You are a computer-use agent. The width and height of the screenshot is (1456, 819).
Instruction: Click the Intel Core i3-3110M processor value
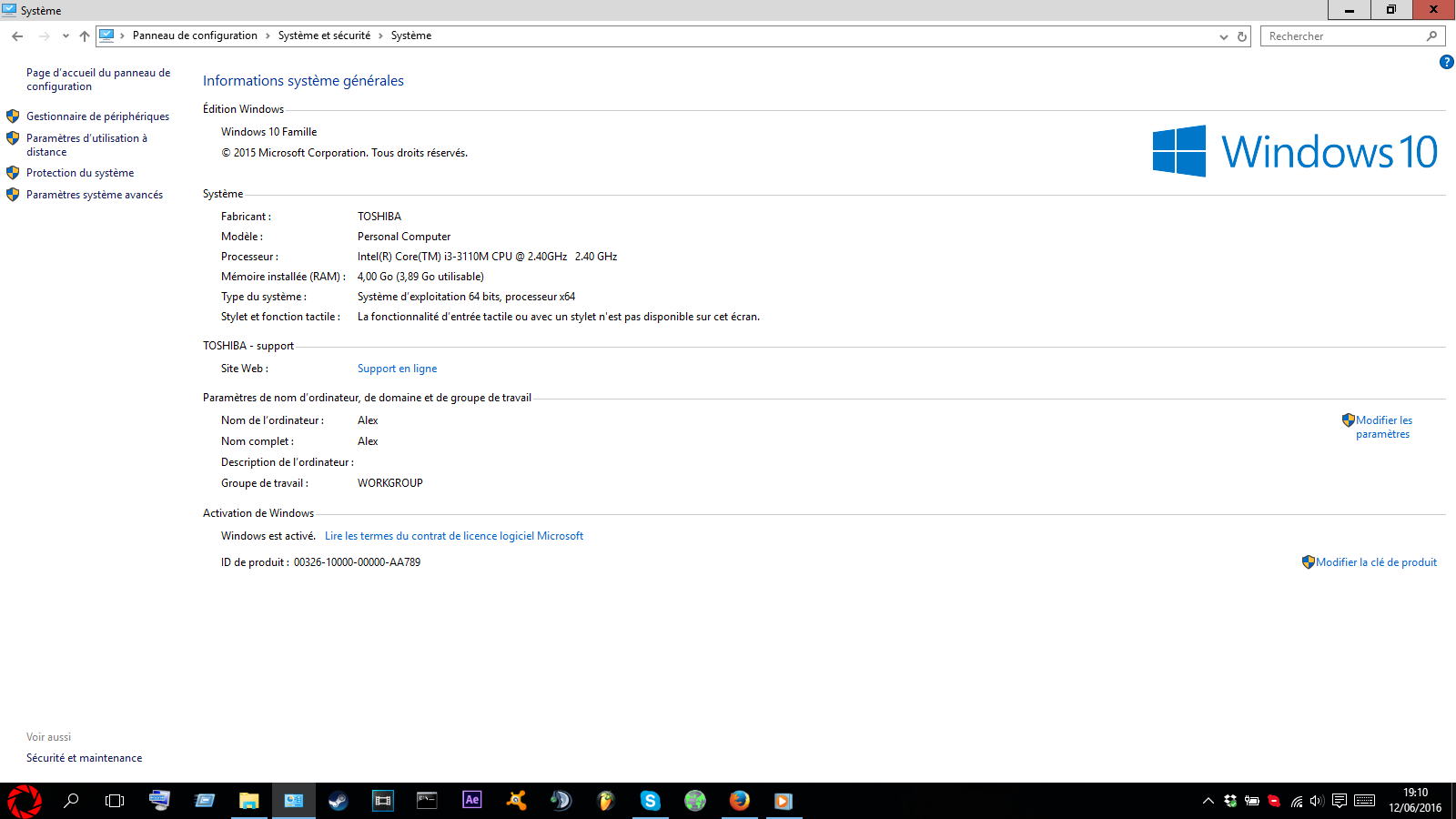tap(487, 257)
